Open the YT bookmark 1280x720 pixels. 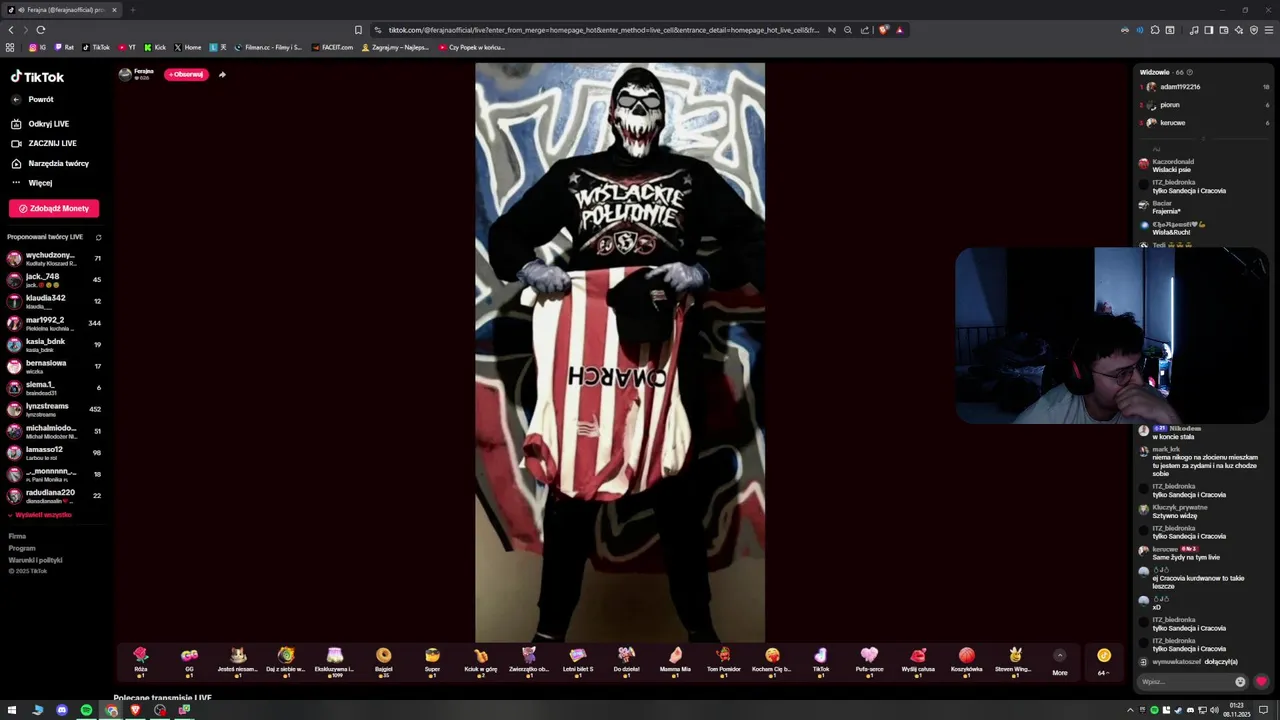[127, 47]
